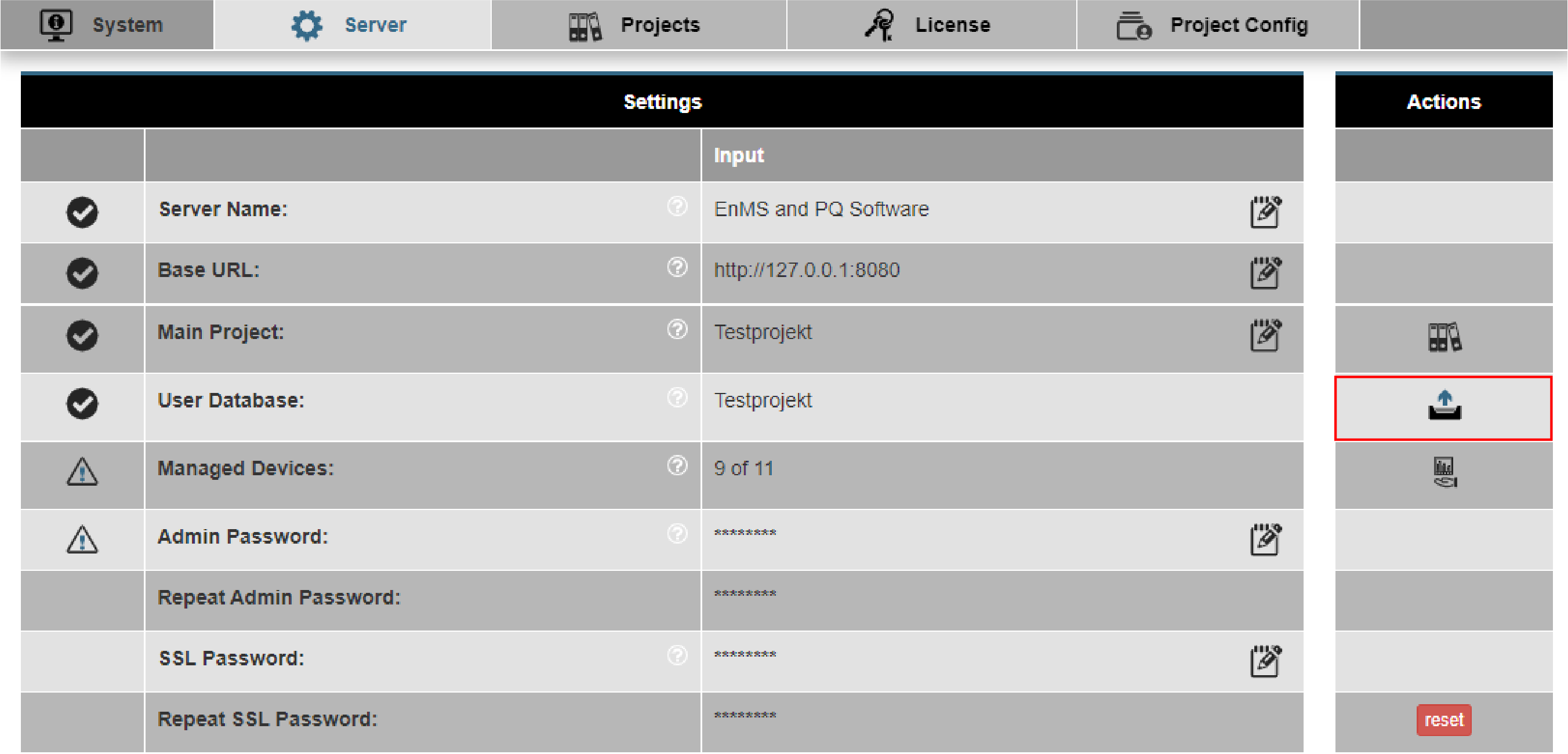1568x754 pixels.
Task: Open the help icon next to Base URL
Action: [x=677, y=267]
